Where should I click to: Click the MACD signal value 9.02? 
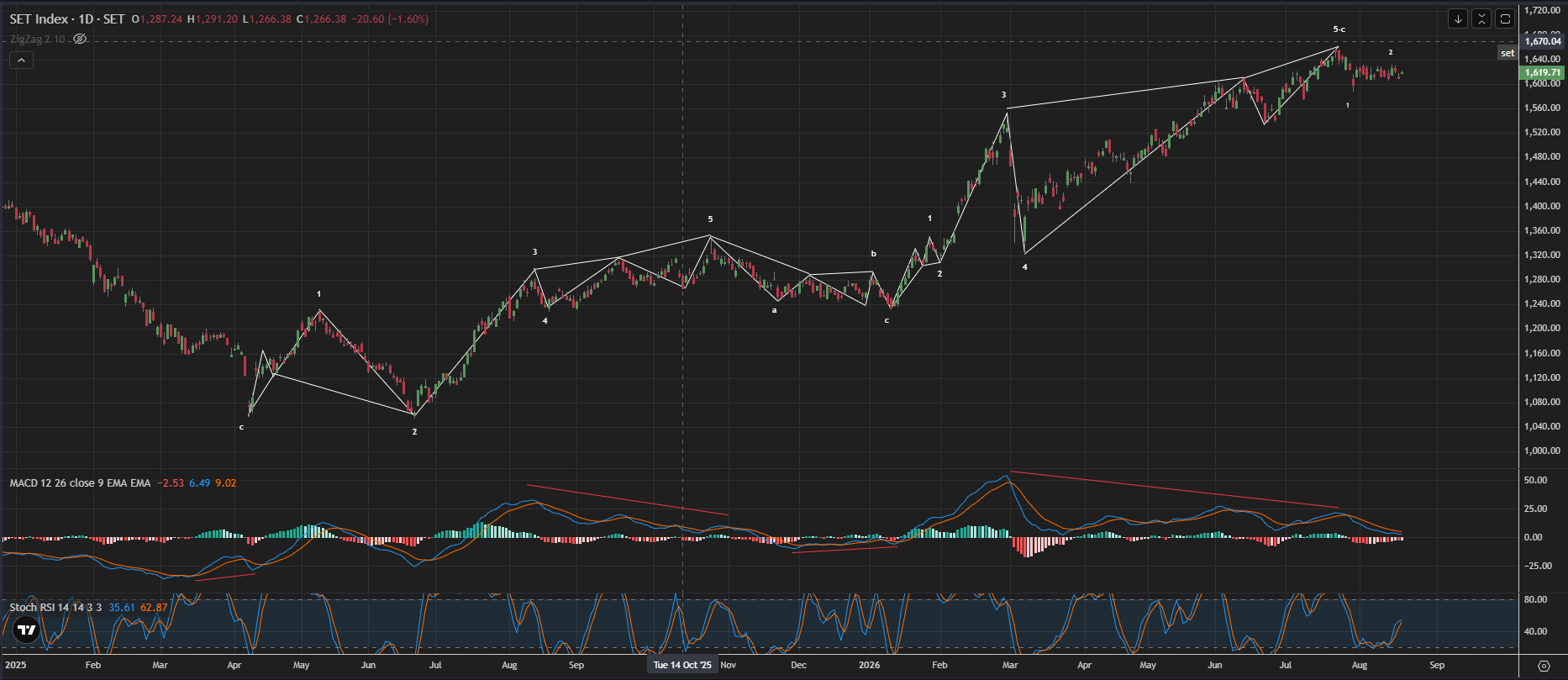pos(226,483)
